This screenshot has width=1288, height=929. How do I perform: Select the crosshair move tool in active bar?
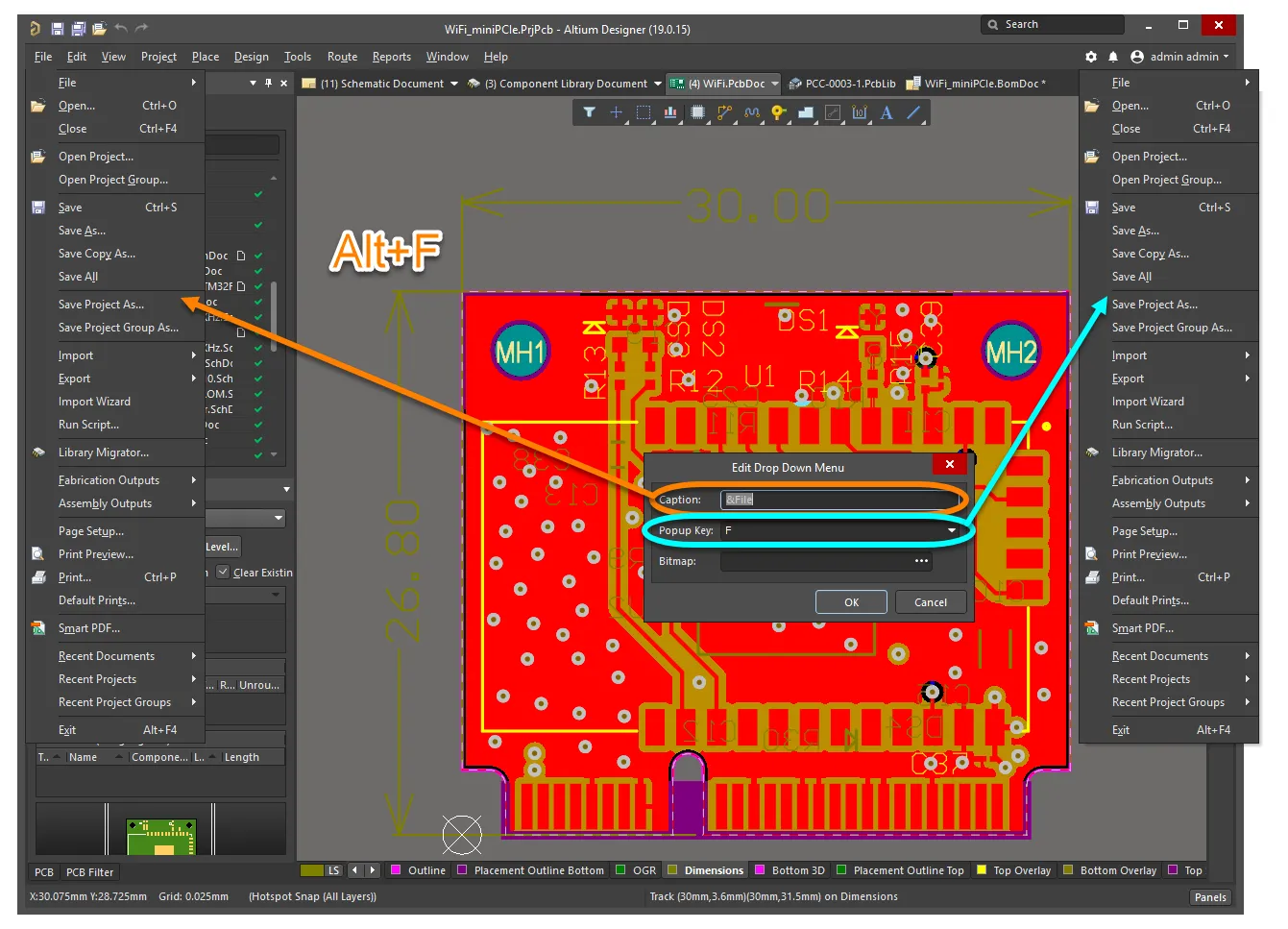[616, 112]
